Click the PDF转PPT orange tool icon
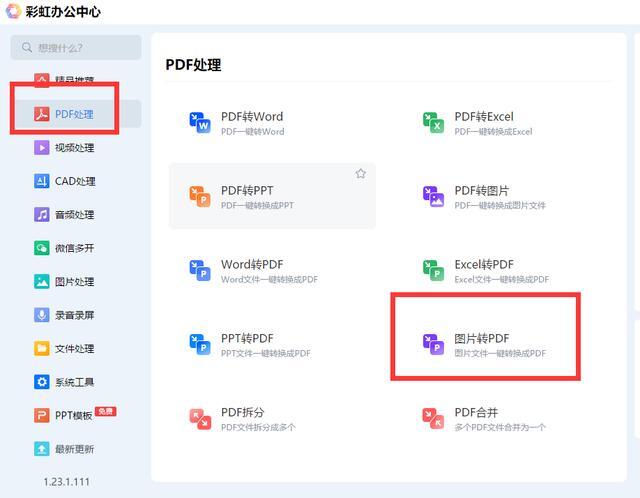Screen dimensions: 640x498 [200, 196]
